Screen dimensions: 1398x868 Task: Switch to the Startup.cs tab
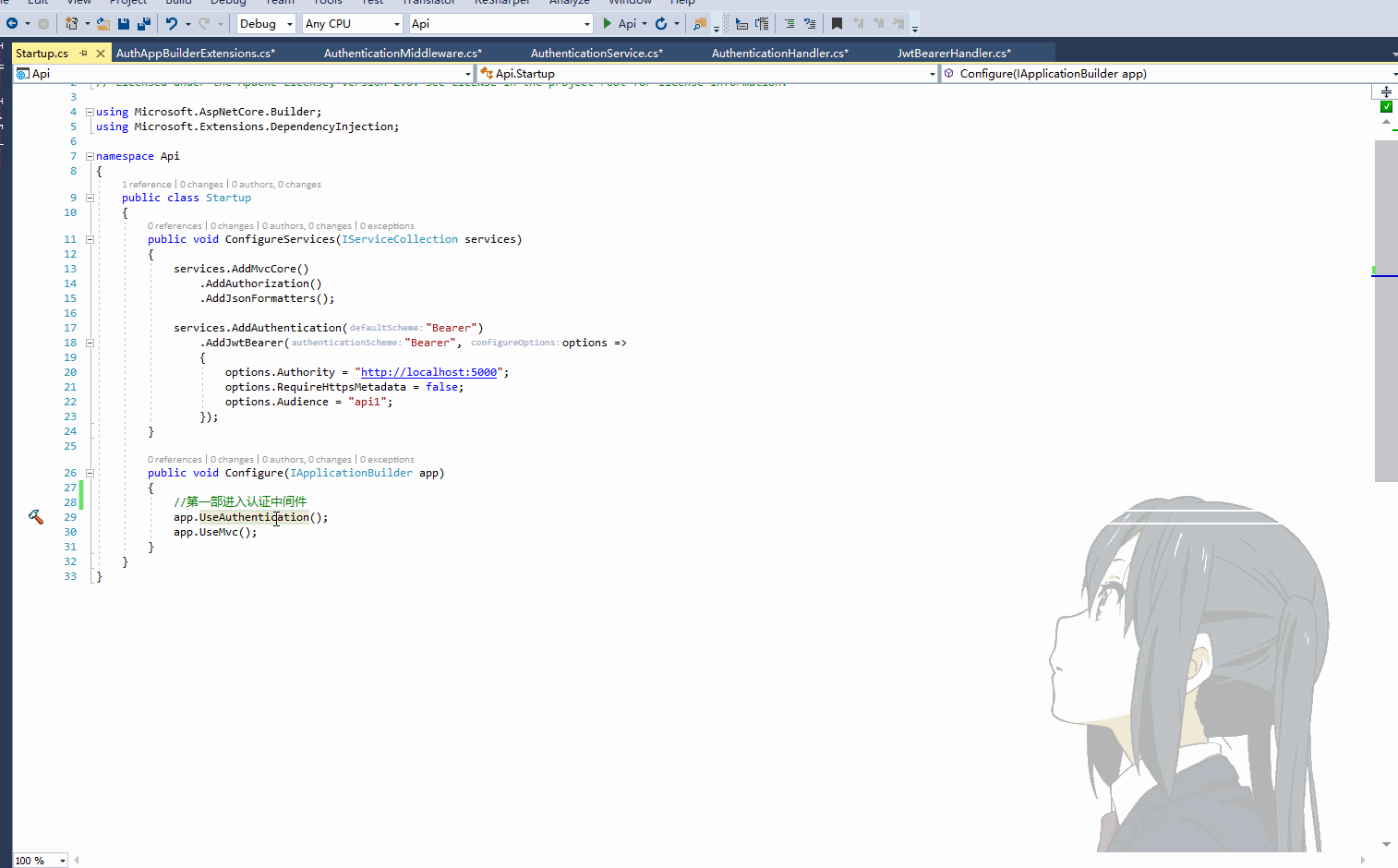[42, 54]
